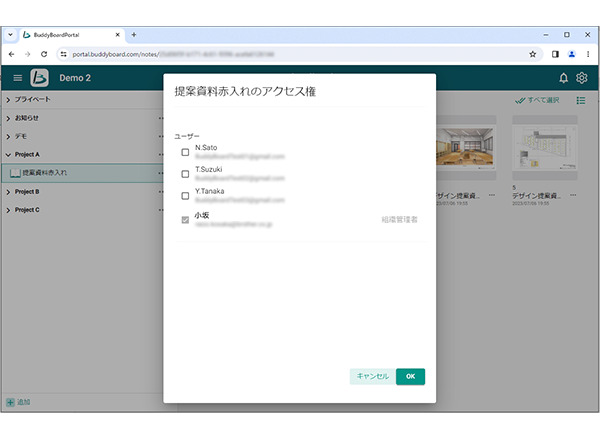The image size is (600, 439).
Task: Open the hamburger menu icon
Action: pyautogui.click(x=18, y=78)
